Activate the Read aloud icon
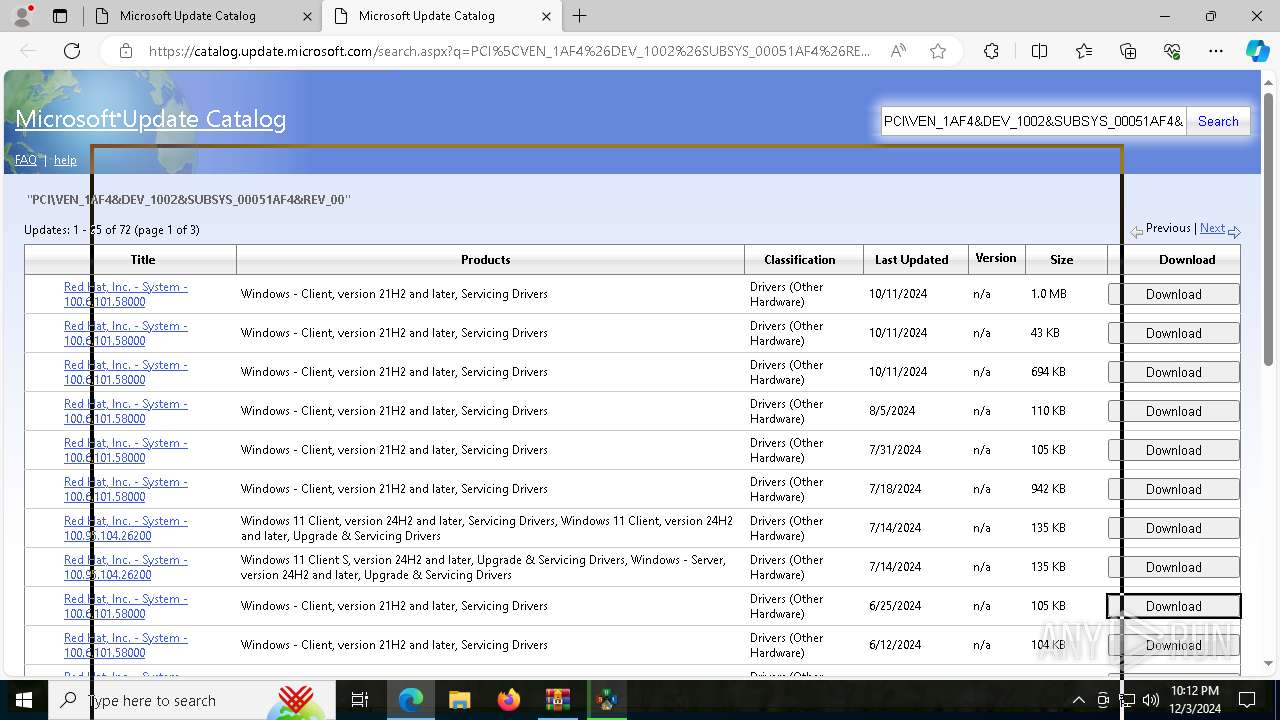 [898, 51]
